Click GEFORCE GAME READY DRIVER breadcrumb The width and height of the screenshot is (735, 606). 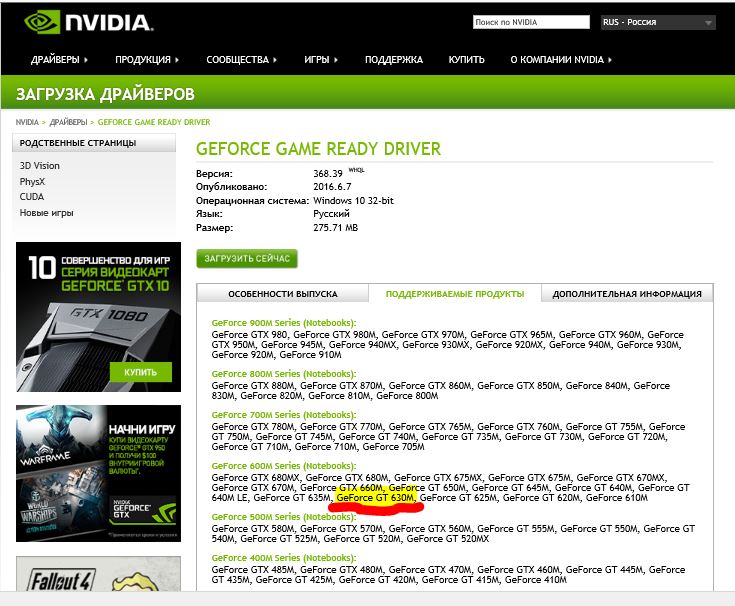point(154,122)
